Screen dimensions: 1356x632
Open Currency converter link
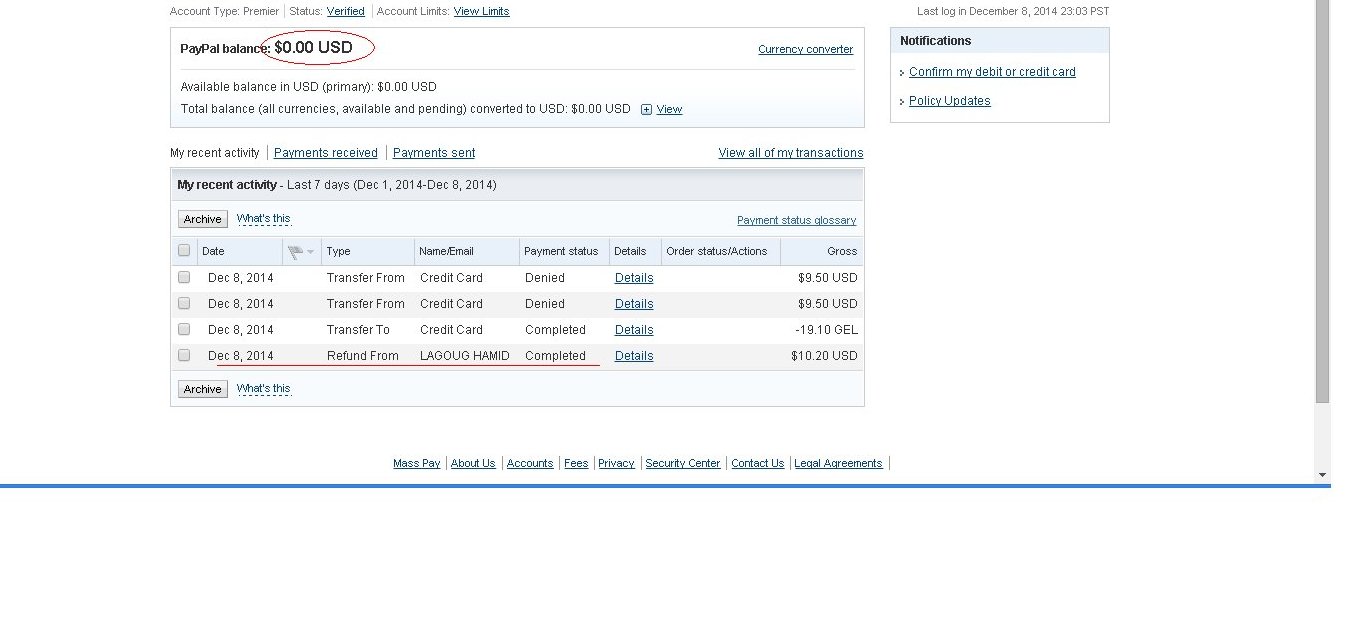(806, 49)
